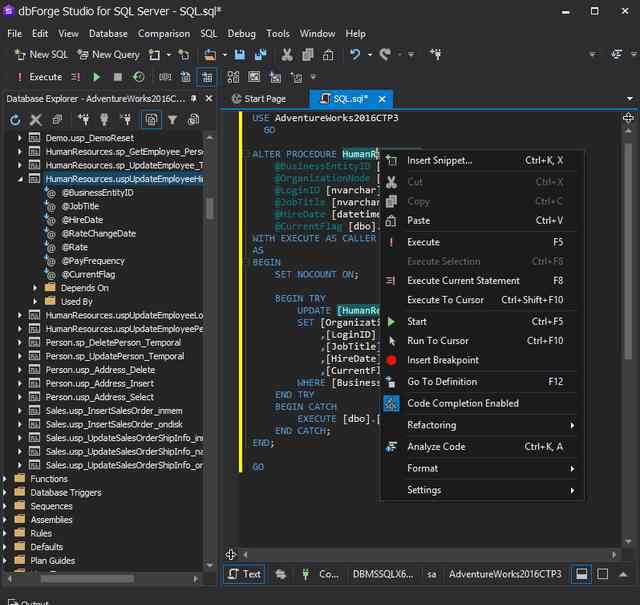Image resolution: width=640 pixels, height=605 pixels.
Task: Close the Database Explorer panel
Action: (209, 99)
